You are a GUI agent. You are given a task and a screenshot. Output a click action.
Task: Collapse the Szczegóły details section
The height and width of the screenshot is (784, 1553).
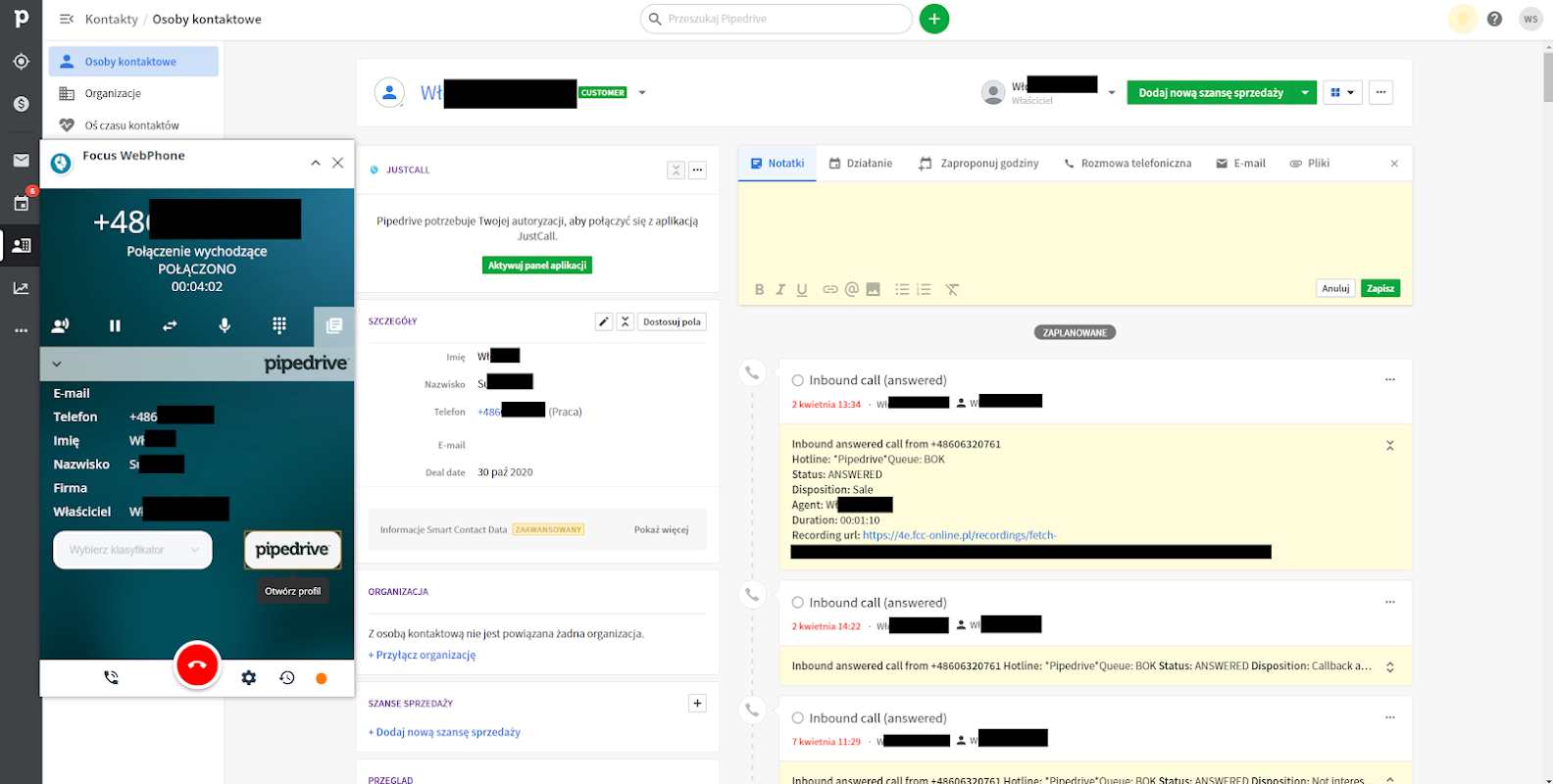tap(626, 321)
